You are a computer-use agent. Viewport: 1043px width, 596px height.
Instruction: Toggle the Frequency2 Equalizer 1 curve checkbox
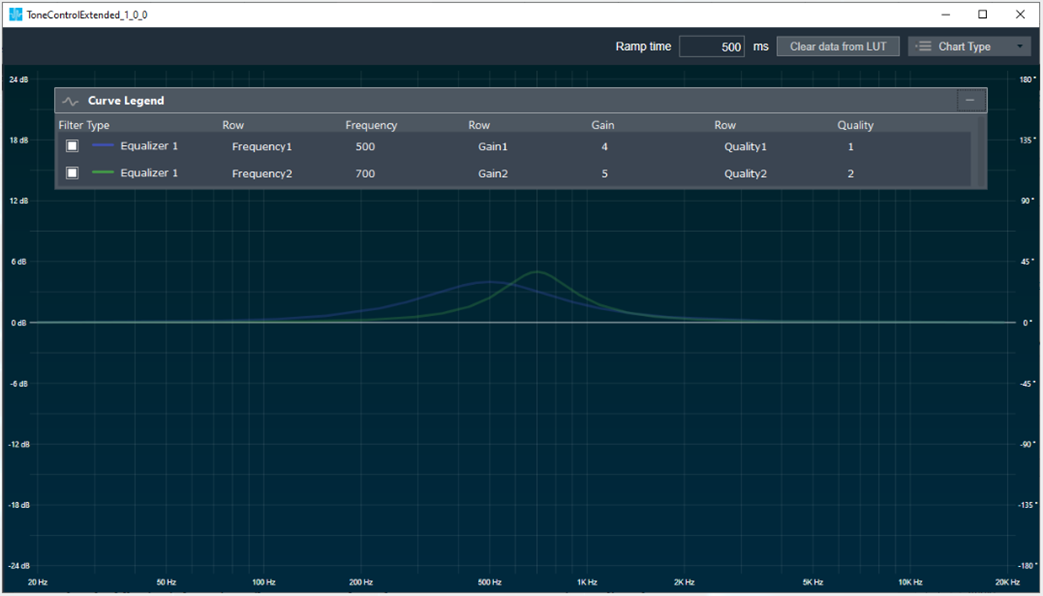(x=73, y=173)
